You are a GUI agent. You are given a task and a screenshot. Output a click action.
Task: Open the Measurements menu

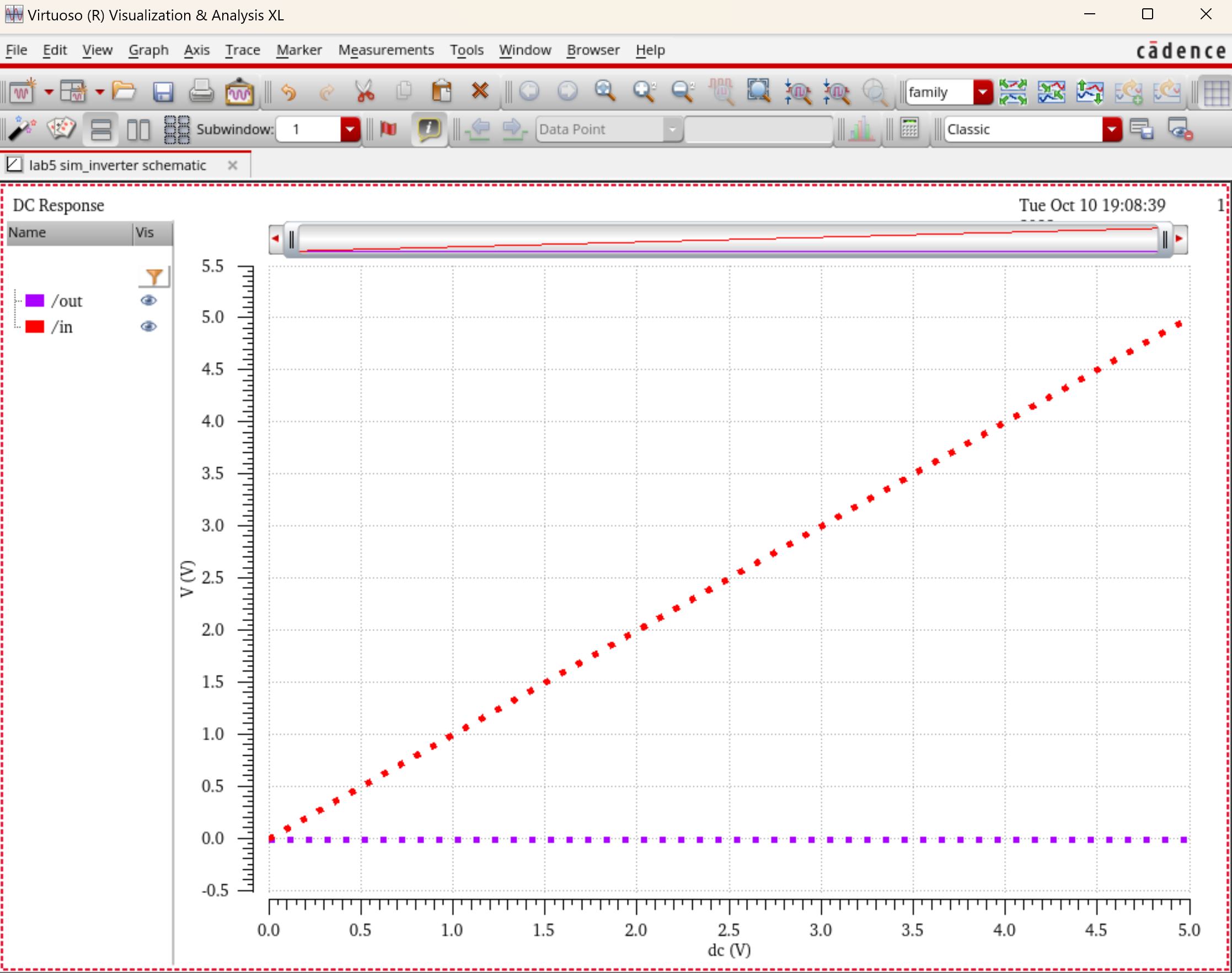tap(385, 50)
